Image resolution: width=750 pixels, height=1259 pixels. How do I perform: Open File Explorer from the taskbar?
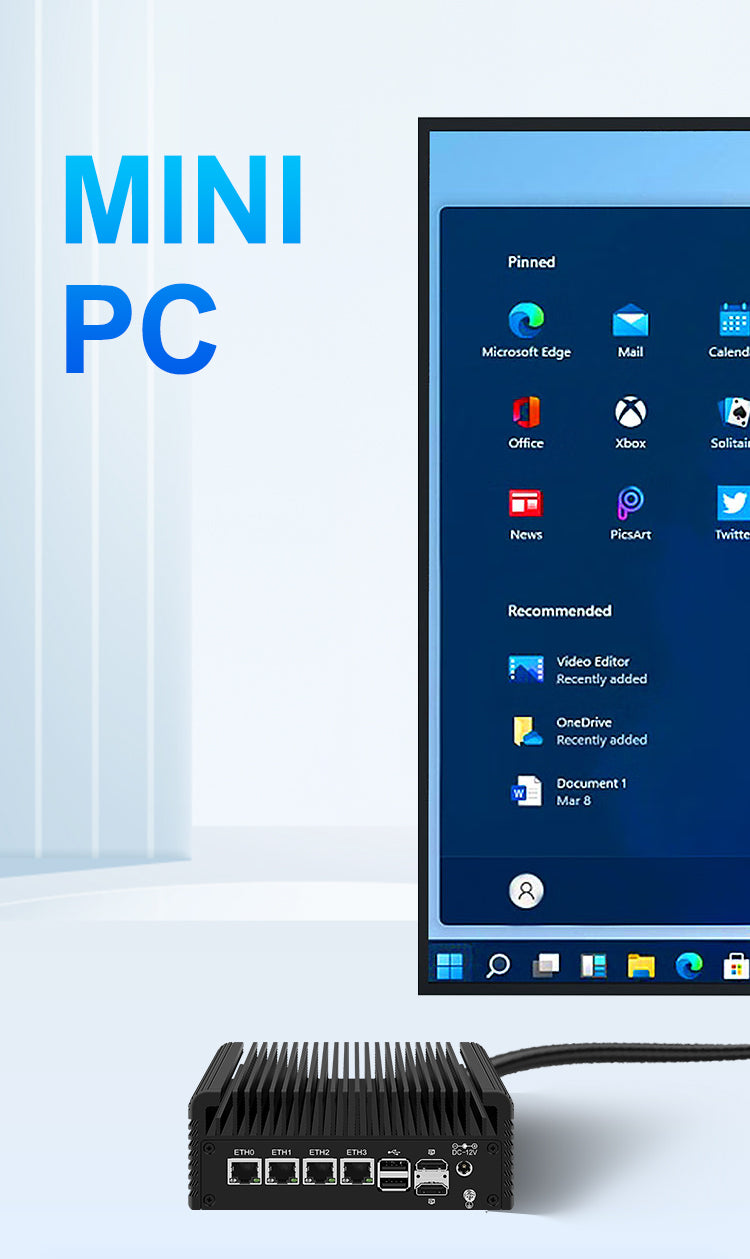pyautogui.click(x=641, y=965)
